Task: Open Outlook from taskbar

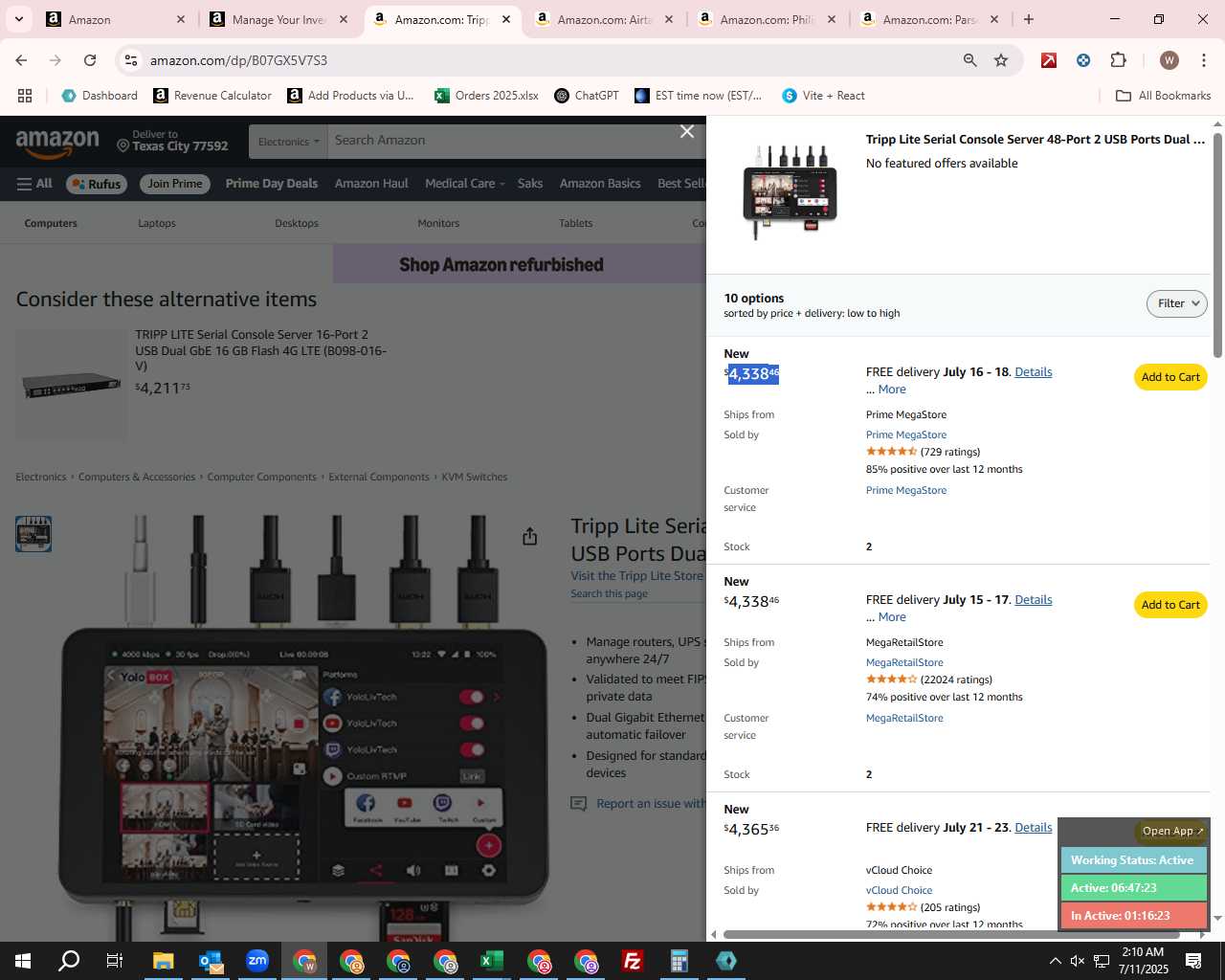Action: click(211, 961)
